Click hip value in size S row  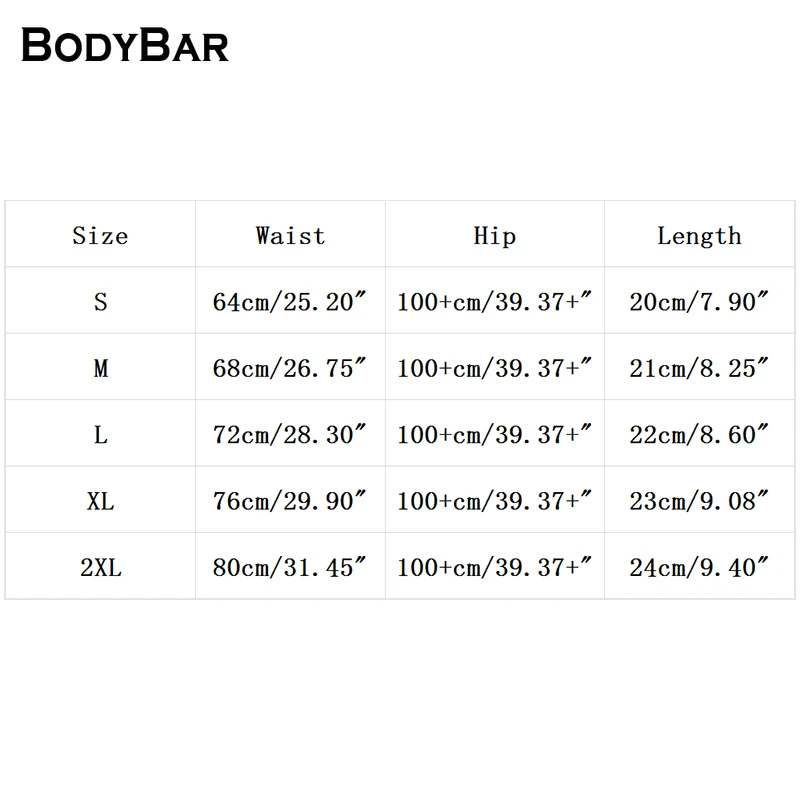495,301
